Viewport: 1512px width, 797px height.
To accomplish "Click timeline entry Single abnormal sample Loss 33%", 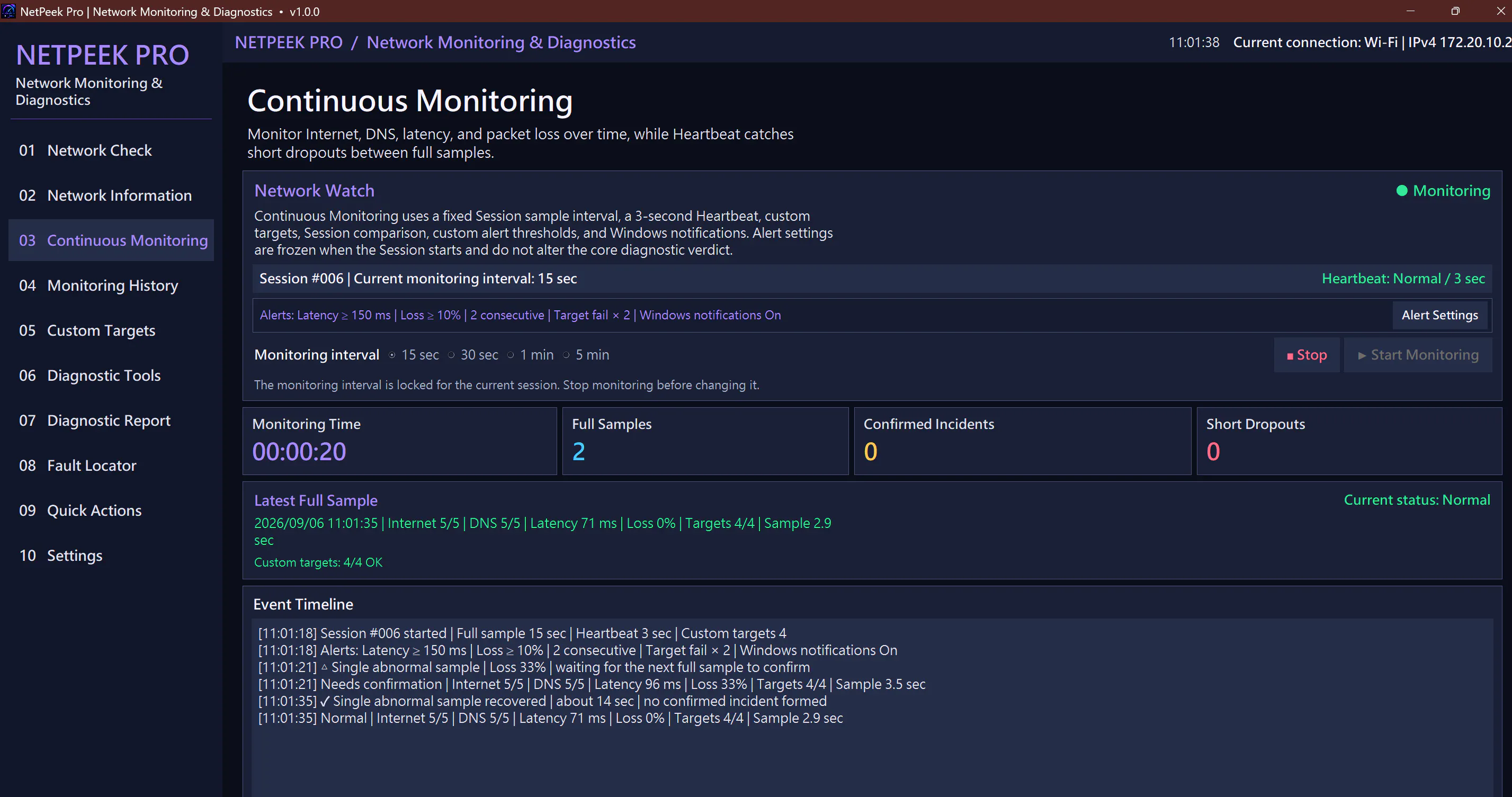I will point(534,667).
